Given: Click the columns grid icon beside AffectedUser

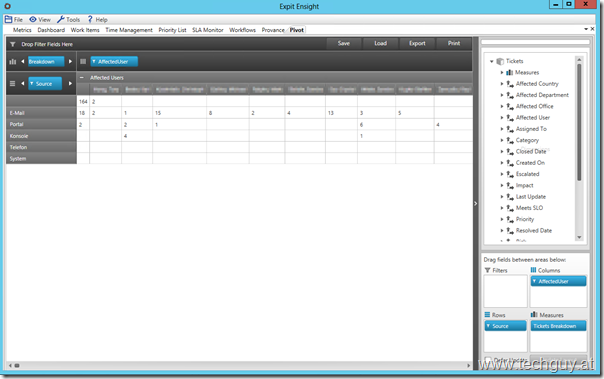Looking at the screenshot, I should click(x=83, y=62).
